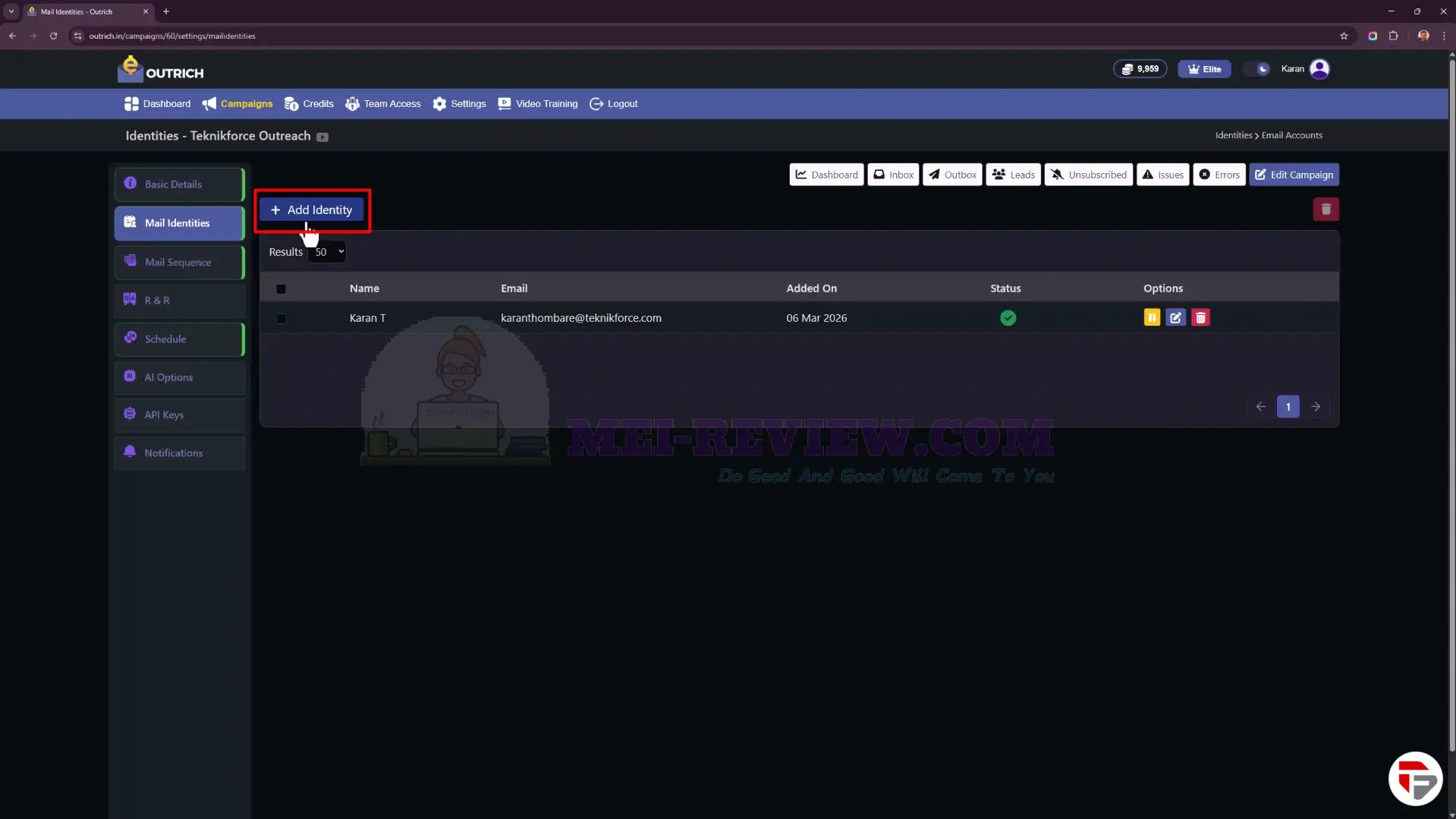Select Schedule in the sidebar

point(180,339)
